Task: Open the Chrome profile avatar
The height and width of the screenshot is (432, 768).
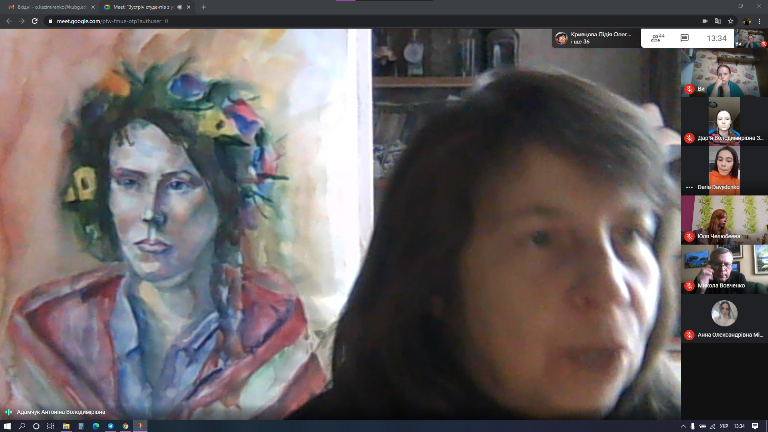Action: [746, 21]
